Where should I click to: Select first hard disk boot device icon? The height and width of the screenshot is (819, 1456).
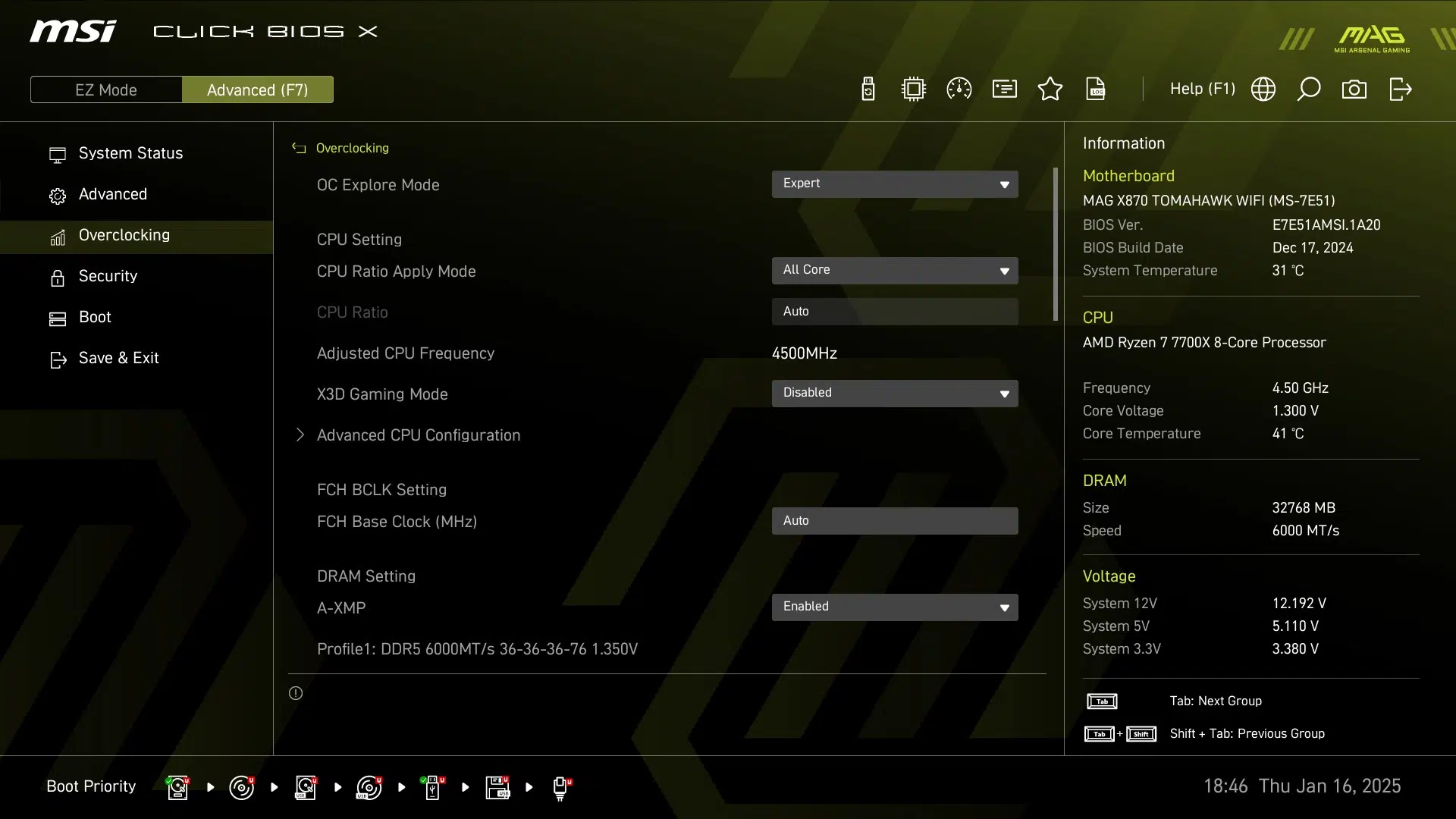coord(177,787)
